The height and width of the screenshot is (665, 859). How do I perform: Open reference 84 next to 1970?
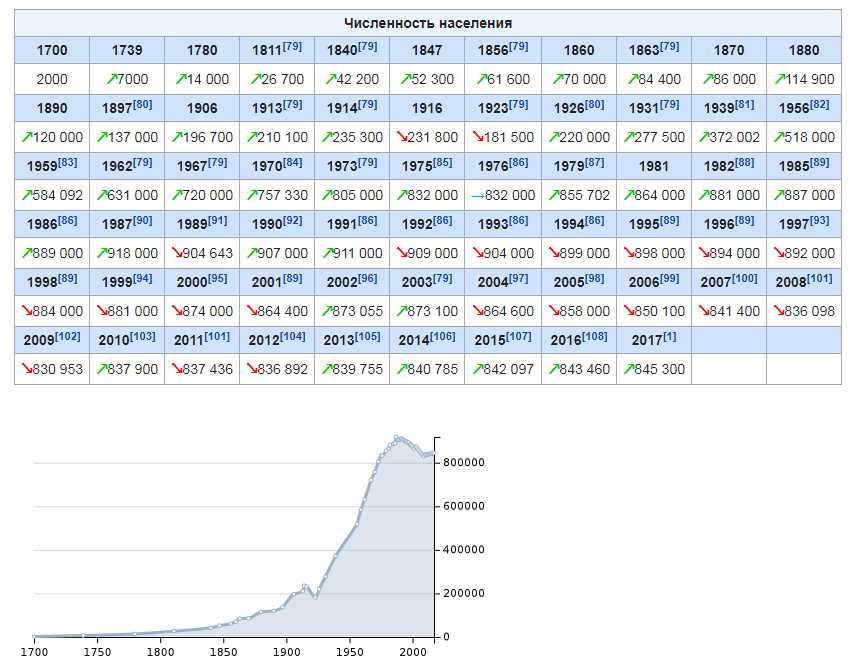click(x=293, y=162)
